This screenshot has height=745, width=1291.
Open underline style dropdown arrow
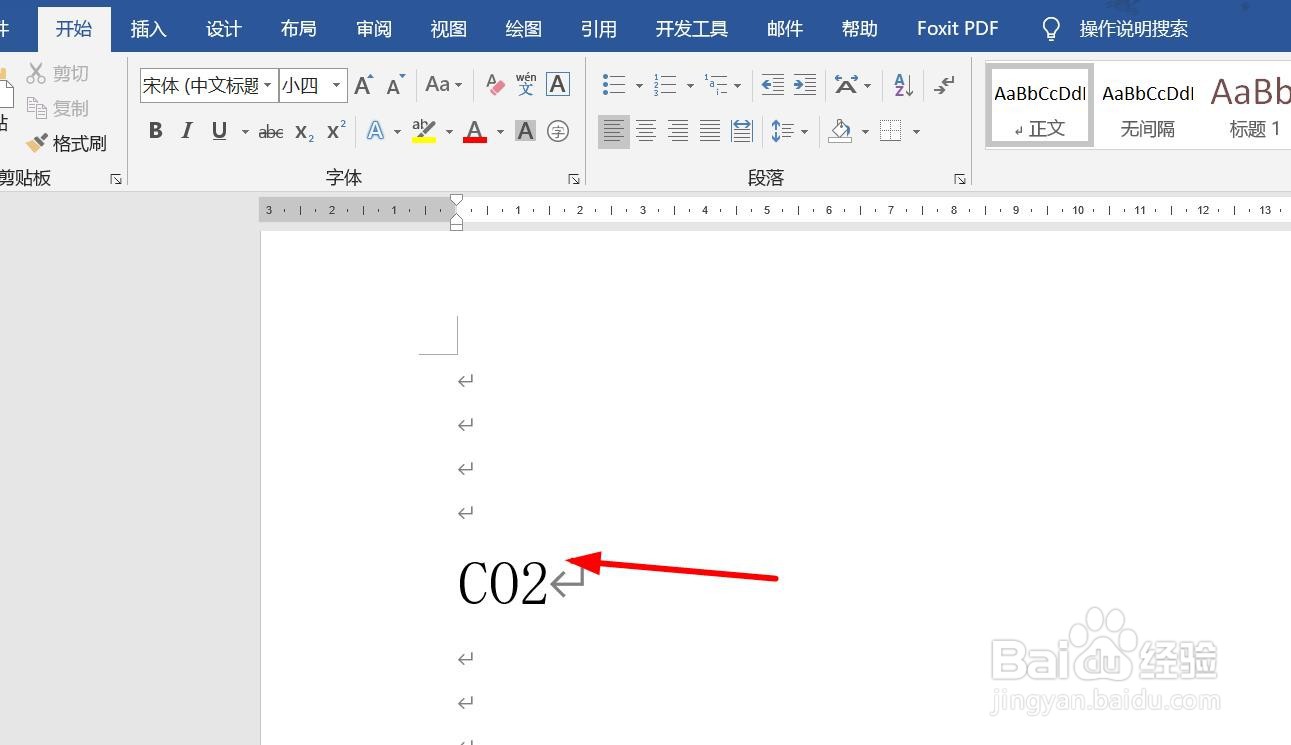(244, 132)
